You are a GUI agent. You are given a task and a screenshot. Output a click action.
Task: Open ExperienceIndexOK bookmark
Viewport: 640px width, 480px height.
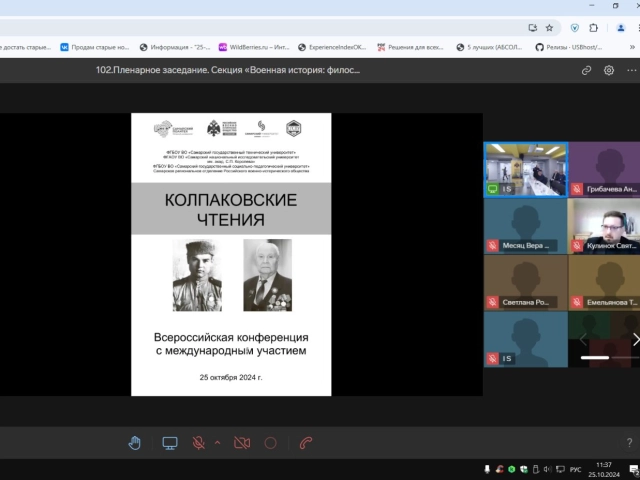coord(332,47)
